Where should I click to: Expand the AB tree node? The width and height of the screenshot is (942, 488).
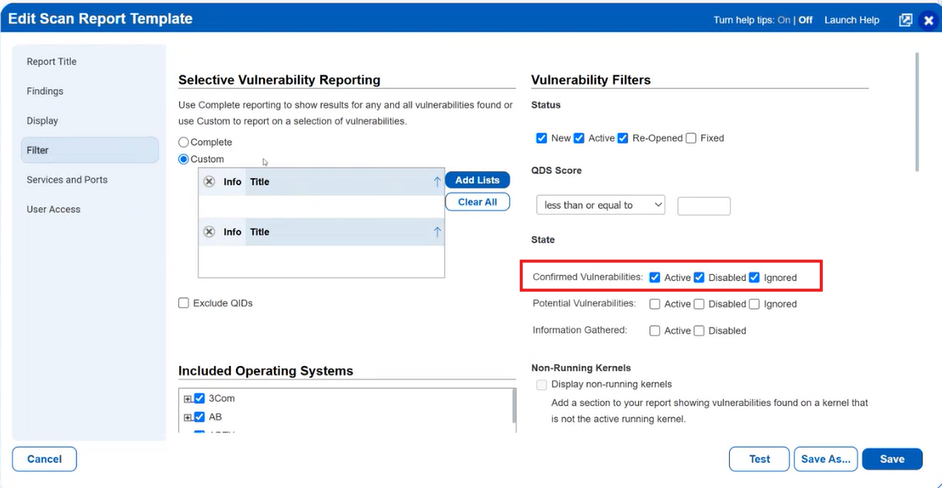(188, 417)
